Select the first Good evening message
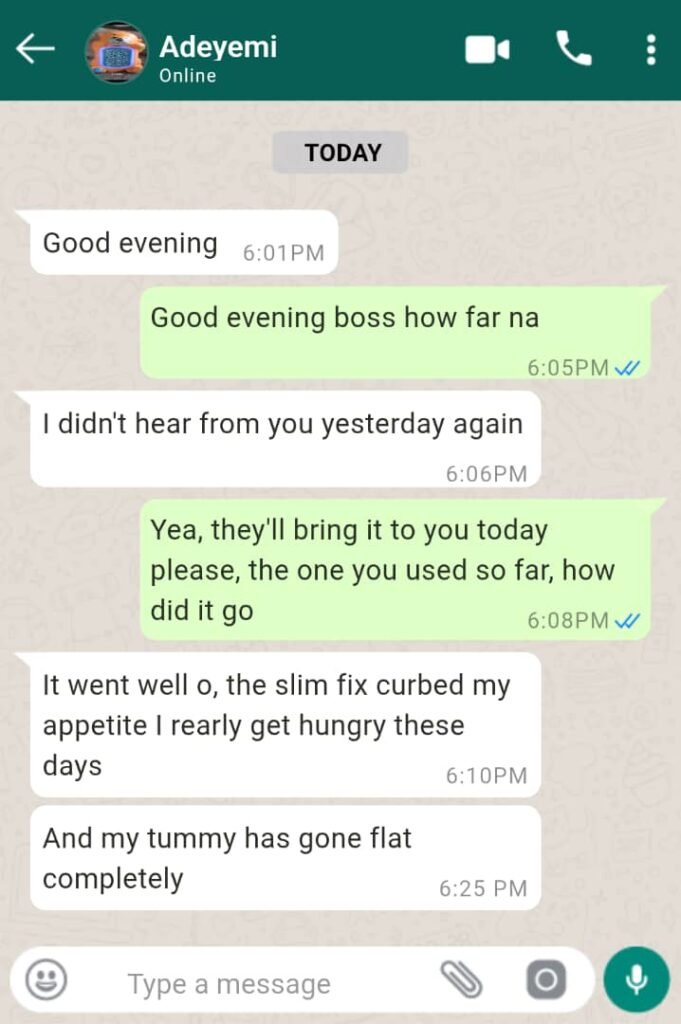This screenshot has height=1024, width=681. (x=183, y=243)
